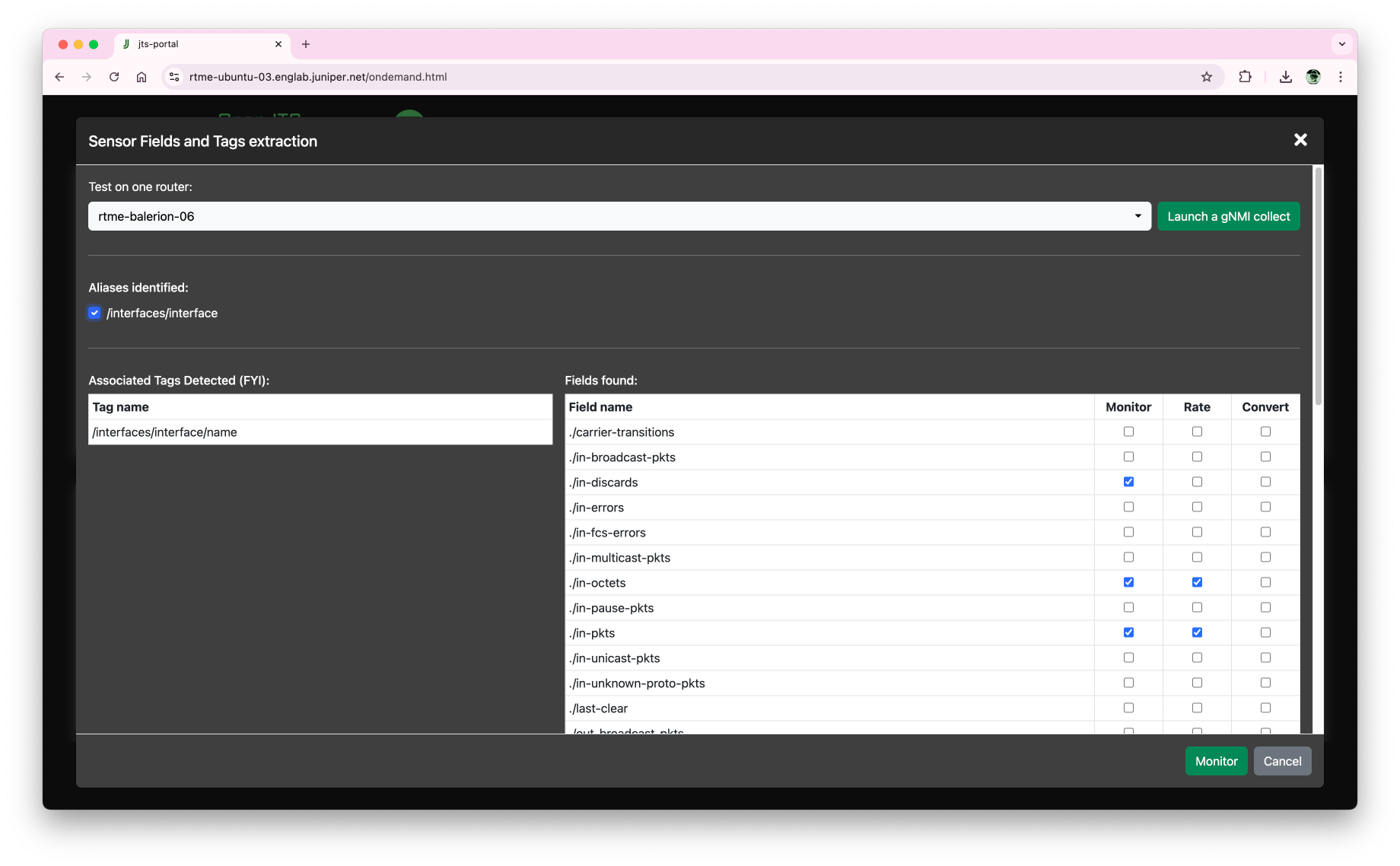Image resolution: width=1400 pixels, height=866 pixels.
Task: Open a new browser tab
Action: coord(306,44)
